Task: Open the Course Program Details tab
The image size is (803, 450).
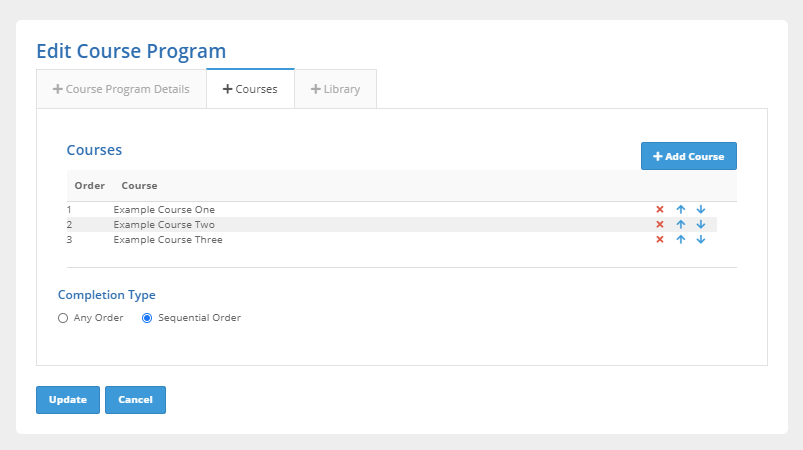Action: [x=121, y=89]
